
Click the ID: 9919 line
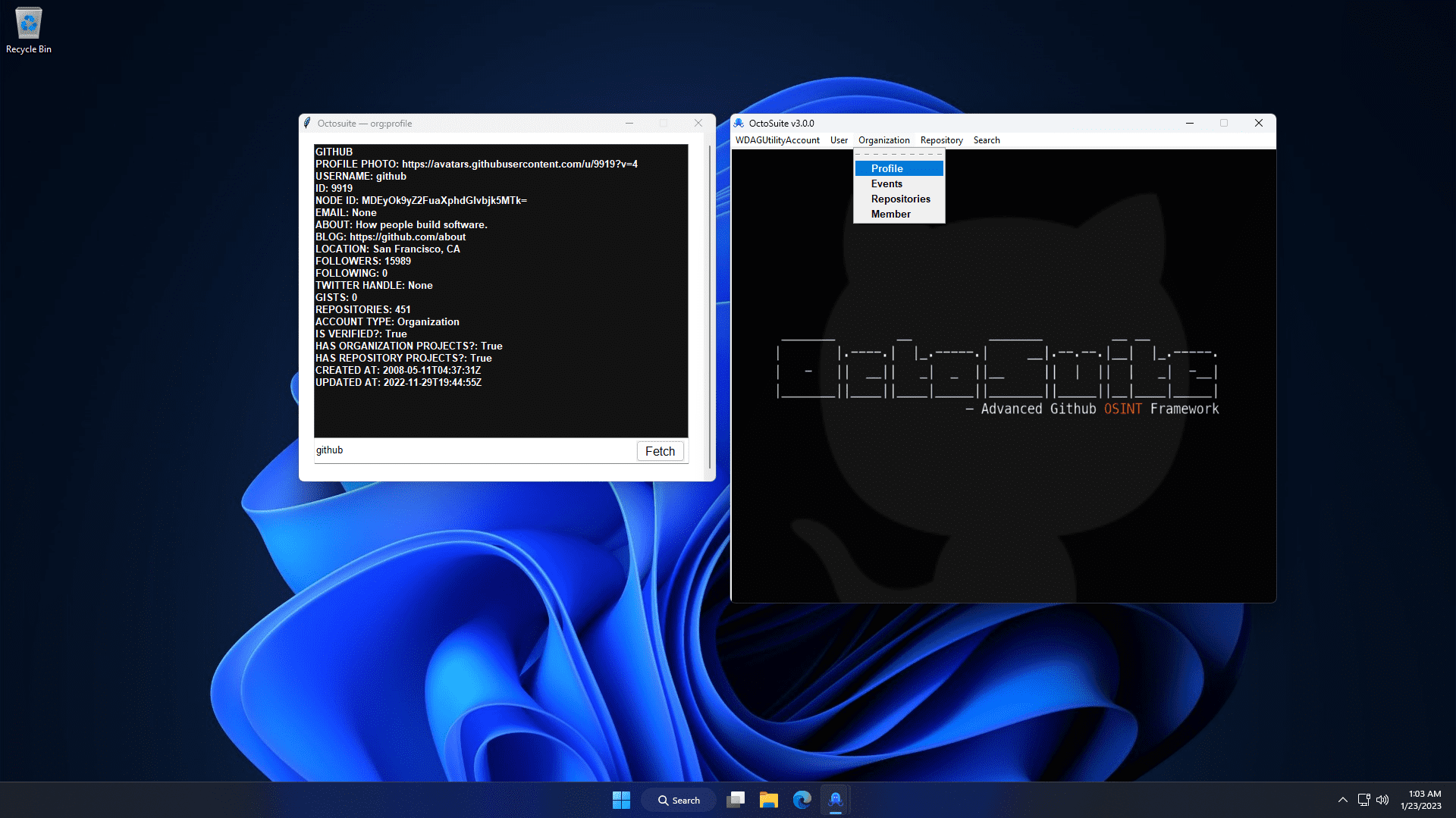point(334,188)
